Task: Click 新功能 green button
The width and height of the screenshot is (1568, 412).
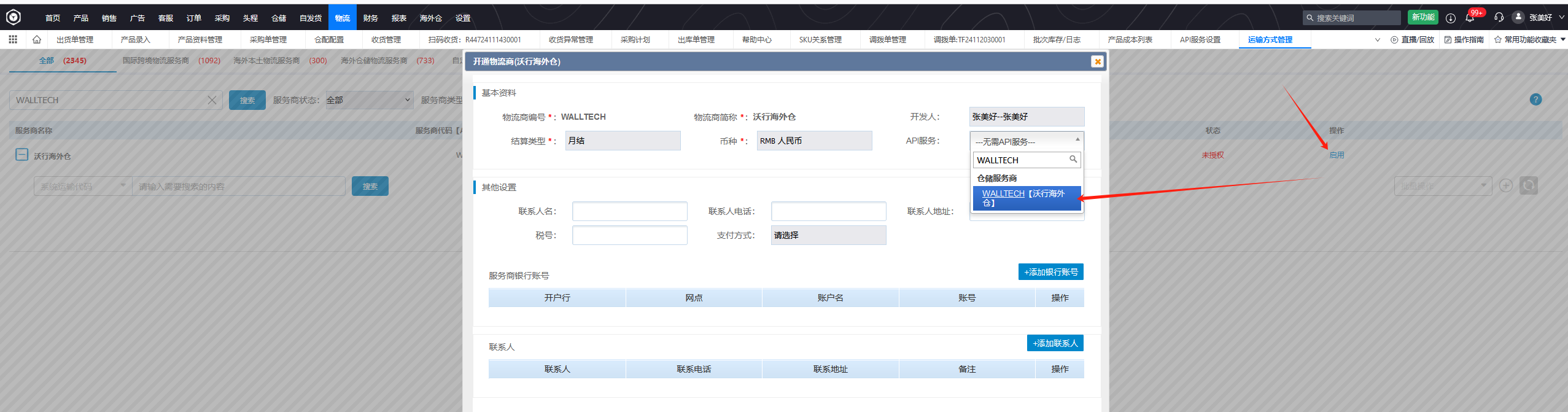Action: pyautogui.click(x=1423, y=17)
